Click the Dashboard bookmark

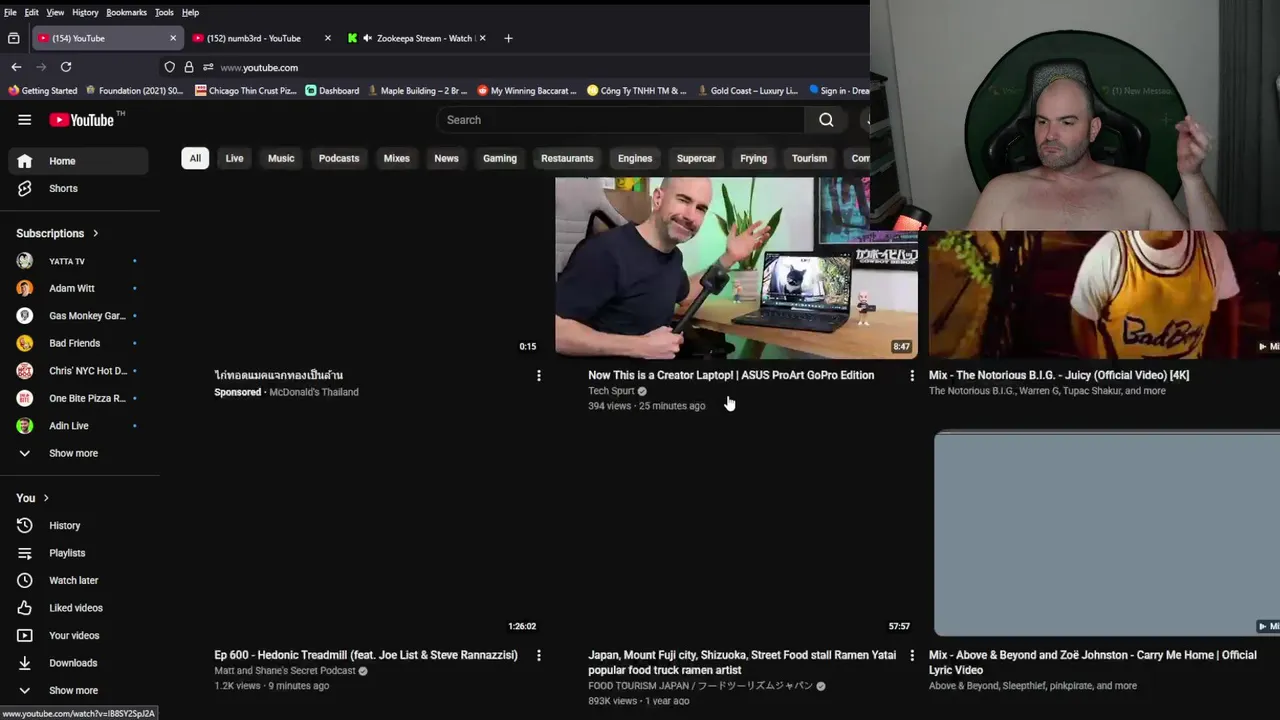click(x=333, y=91)
